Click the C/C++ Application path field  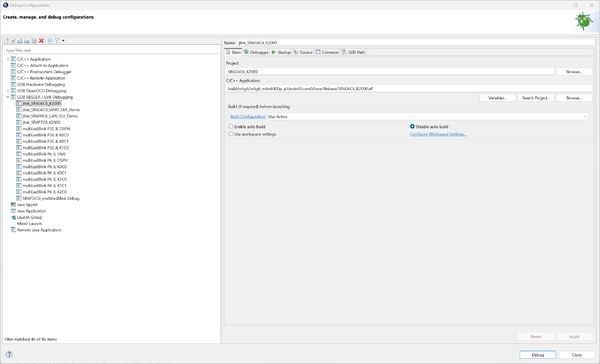point(409,88)
